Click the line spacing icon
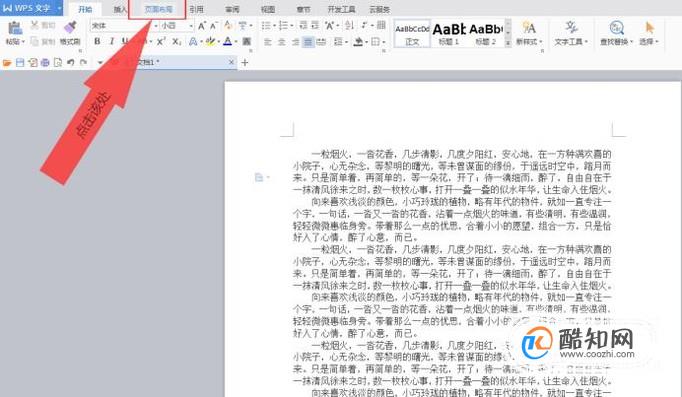This screenshot has height=397, width=682. [338, 42]
